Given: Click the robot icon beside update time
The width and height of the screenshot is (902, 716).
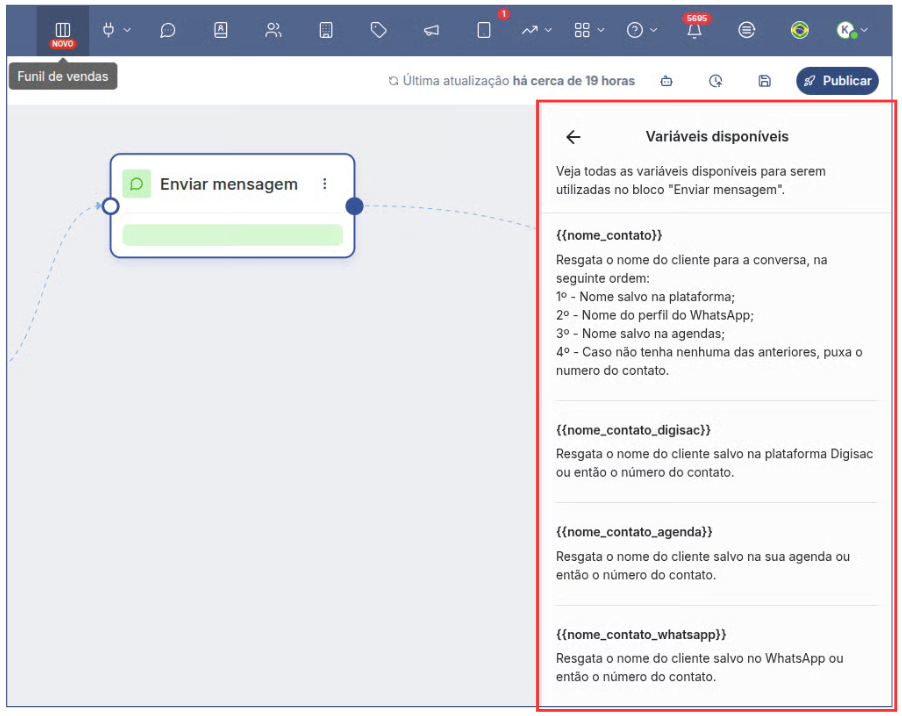Looking at the screenshot, I should point(667,81).
